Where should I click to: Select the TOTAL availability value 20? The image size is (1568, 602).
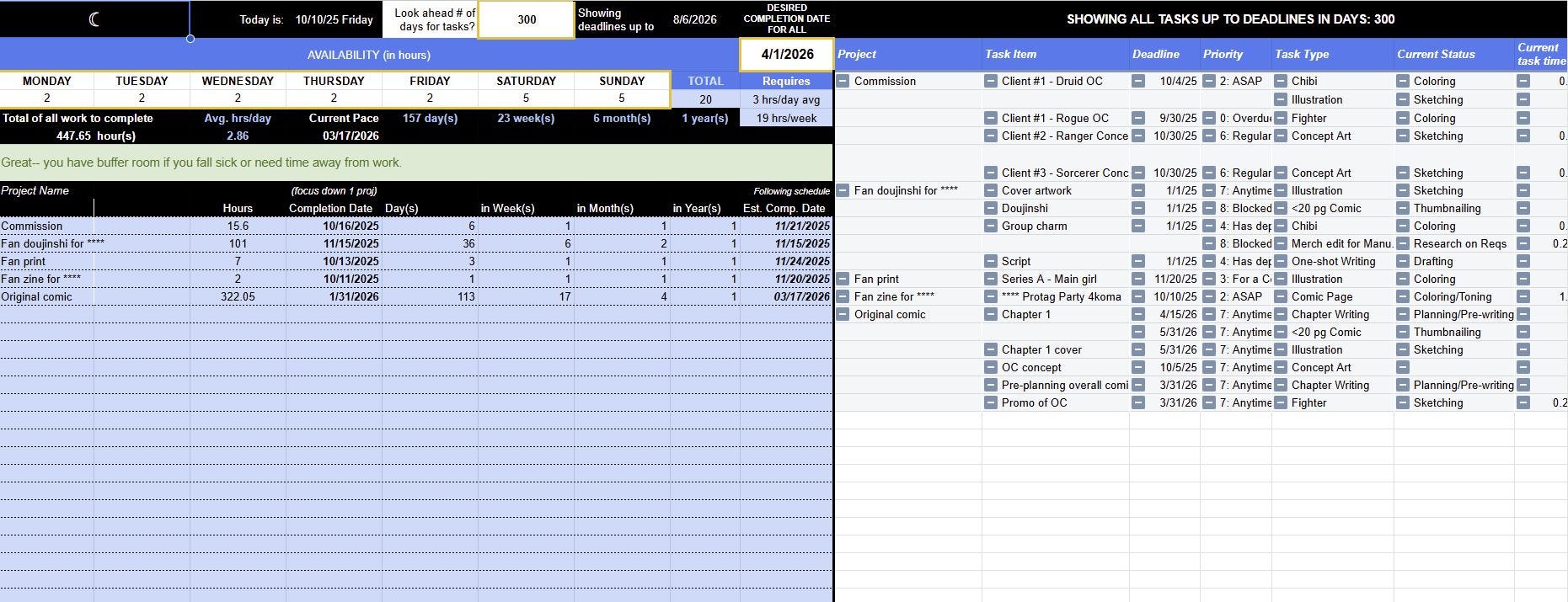click(x=705, y=99)
